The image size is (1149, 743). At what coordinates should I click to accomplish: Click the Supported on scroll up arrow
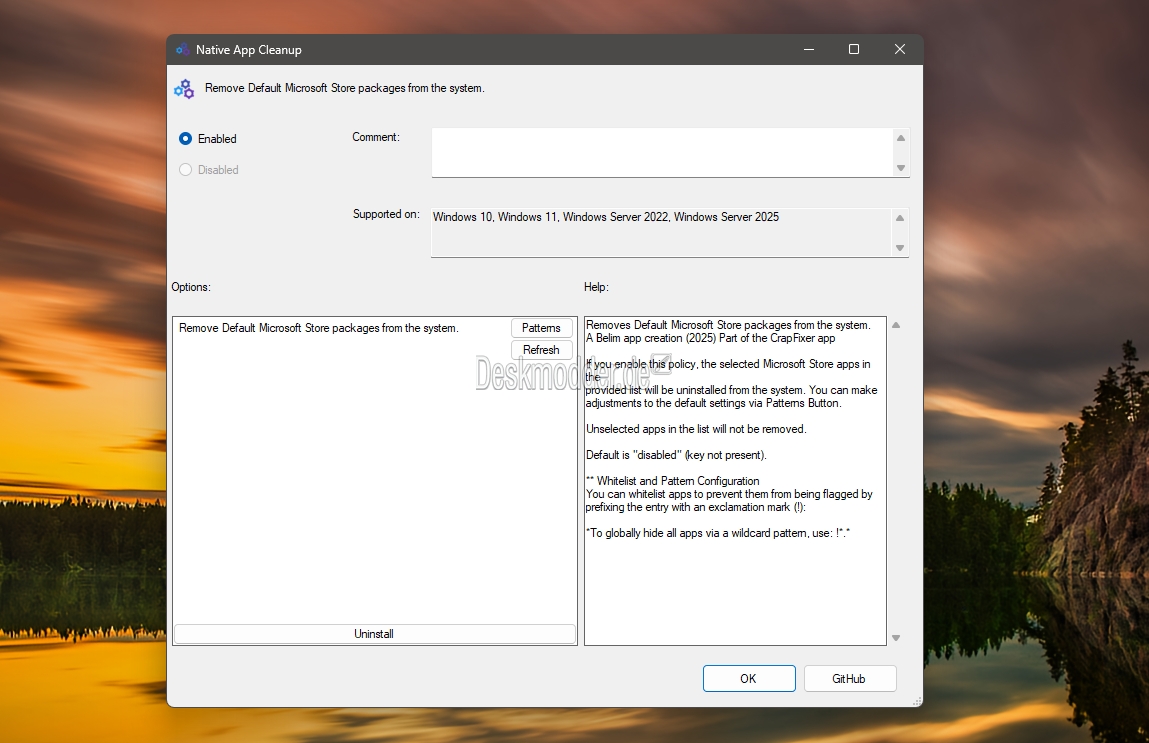(x=900, y=218)
